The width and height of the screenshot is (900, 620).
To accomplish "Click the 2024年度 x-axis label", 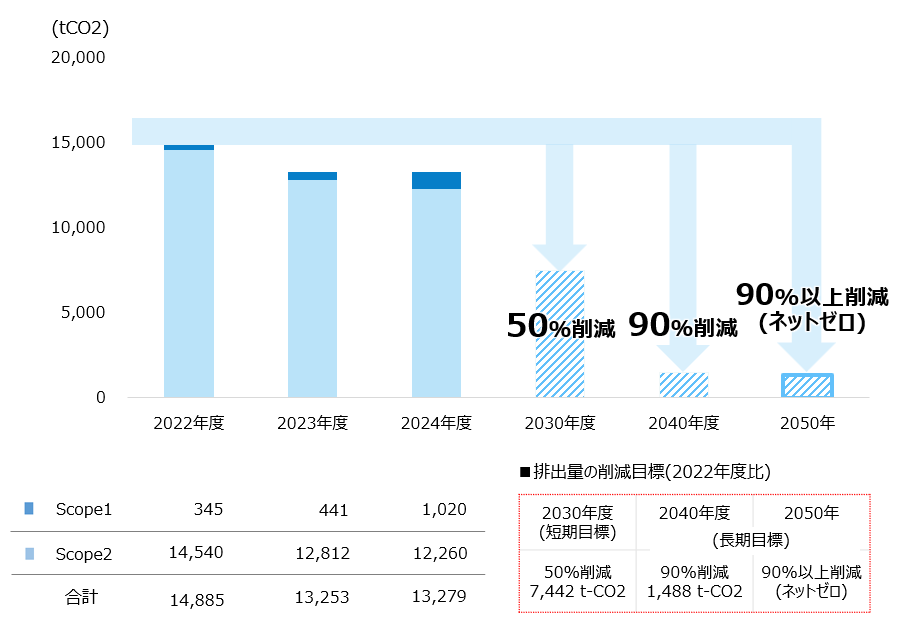I will tap(436, 423).
